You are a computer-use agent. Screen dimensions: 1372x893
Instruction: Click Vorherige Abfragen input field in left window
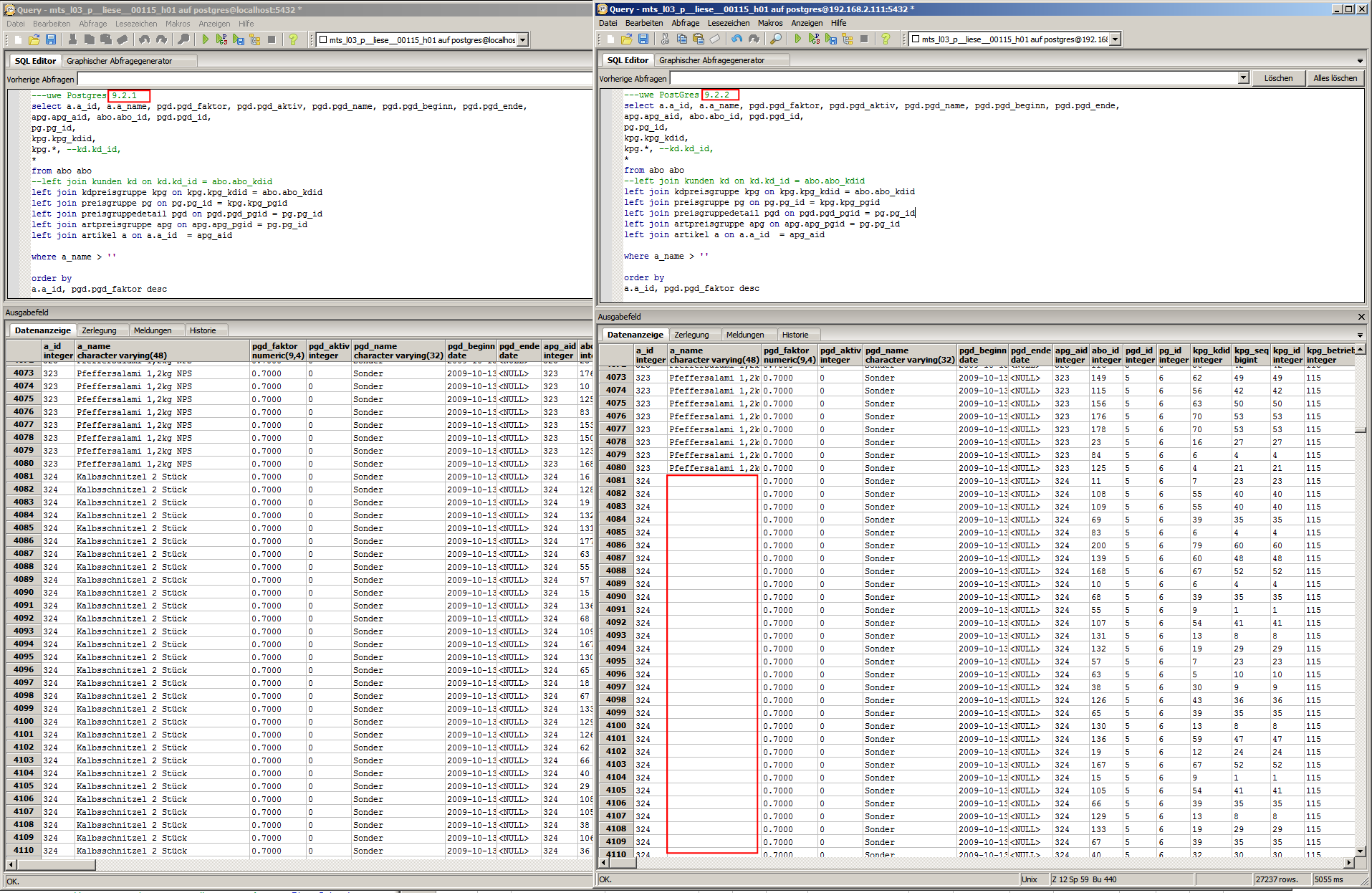tap(333, 79)
